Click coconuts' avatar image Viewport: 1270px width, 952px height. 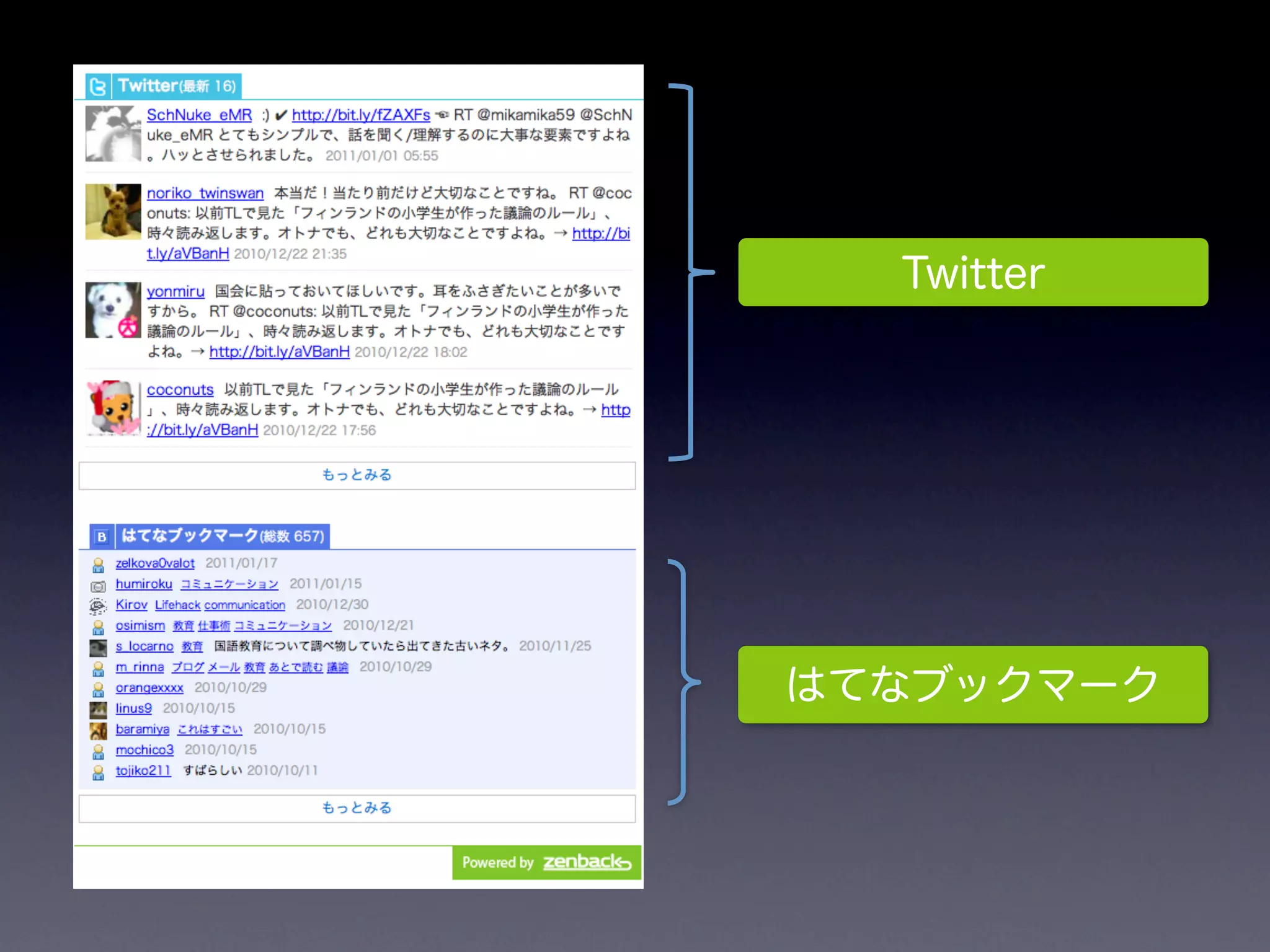click(x=113, y=408)
